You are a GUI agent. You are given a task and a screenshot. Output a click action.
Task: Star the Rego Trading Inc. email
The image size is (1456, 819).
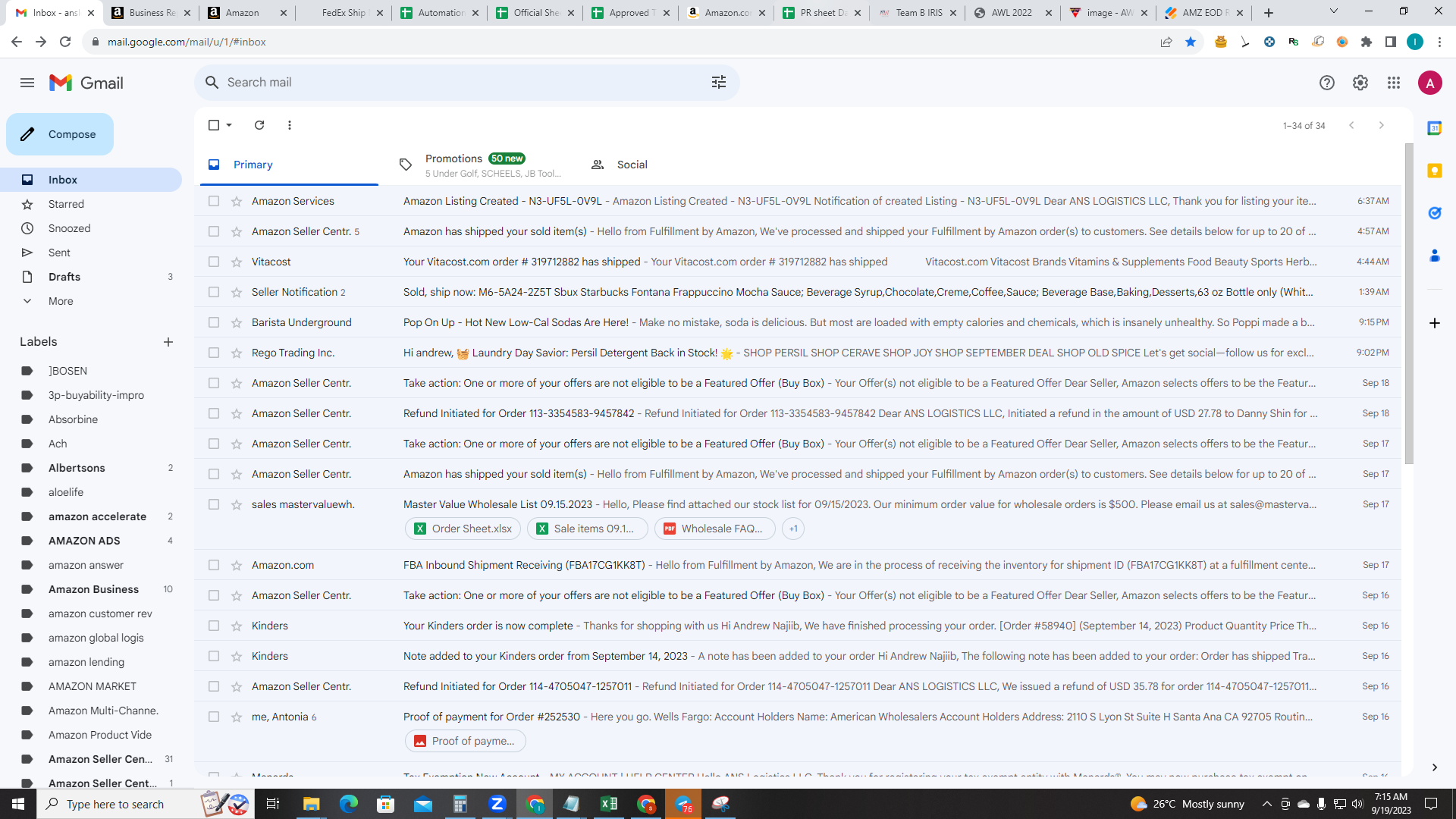pyautogui.click(x=237, y=353)
